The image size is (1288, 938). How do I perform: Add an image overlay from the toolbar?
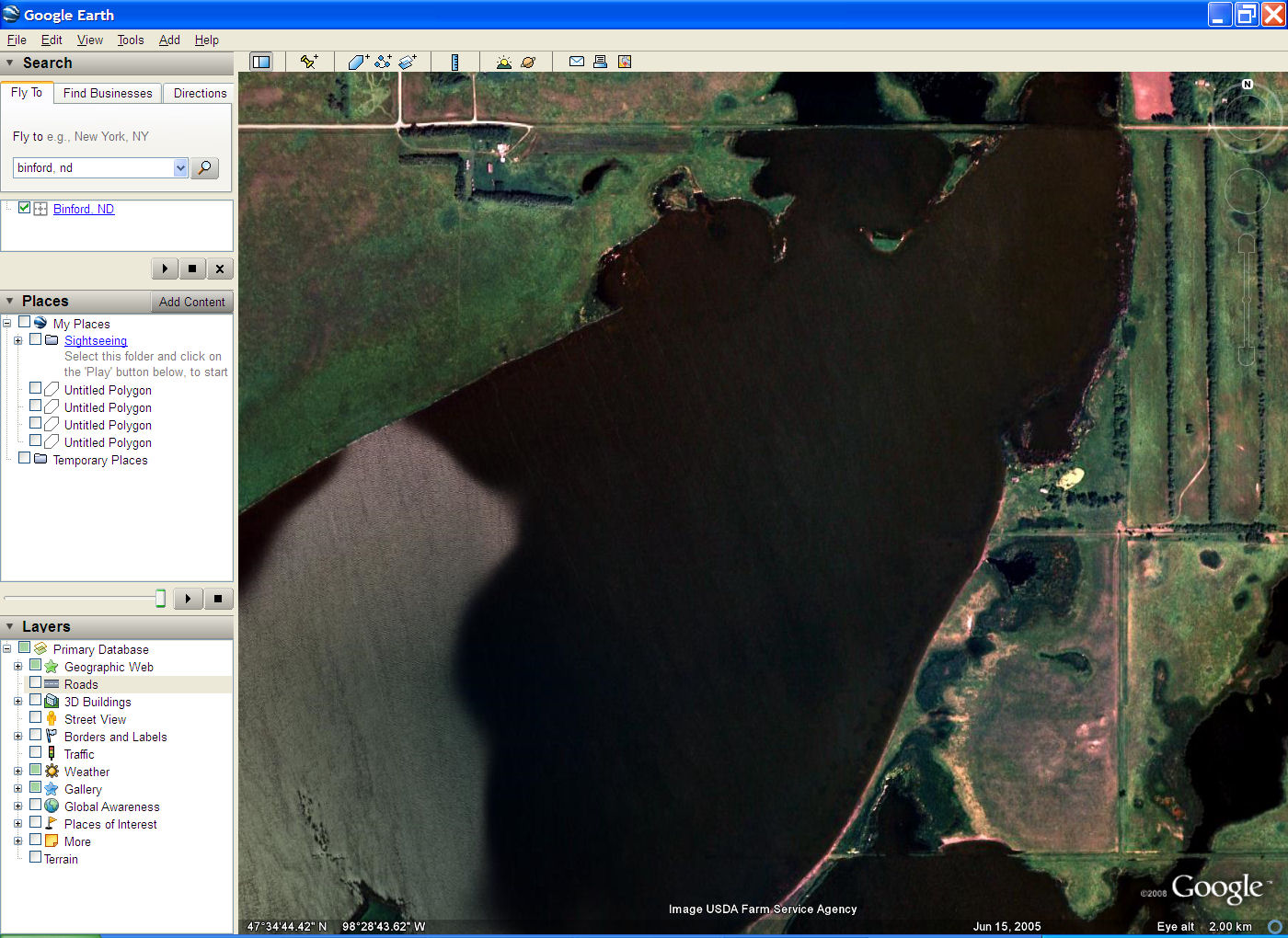408,62
